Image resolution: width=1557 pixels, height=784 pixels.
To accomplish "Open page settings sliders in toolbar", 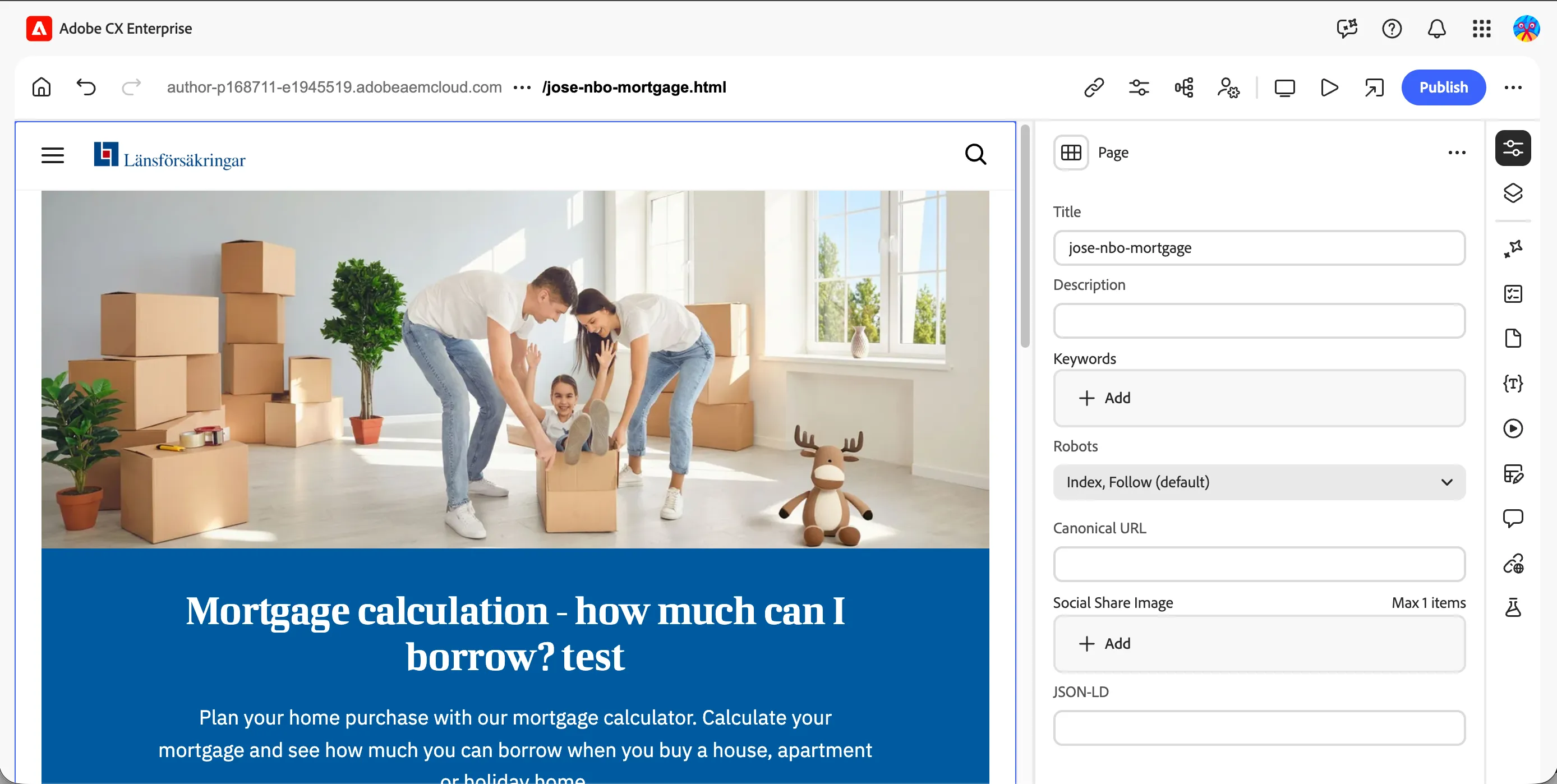I will 1139,87.
